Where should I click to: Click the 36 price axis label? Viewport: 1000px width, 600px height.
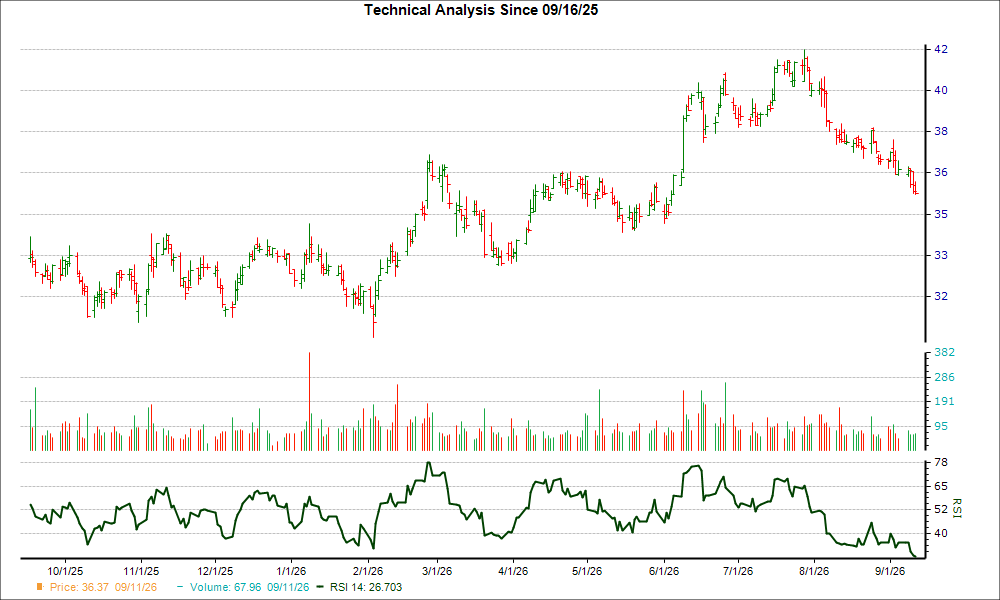pos(941,172)
